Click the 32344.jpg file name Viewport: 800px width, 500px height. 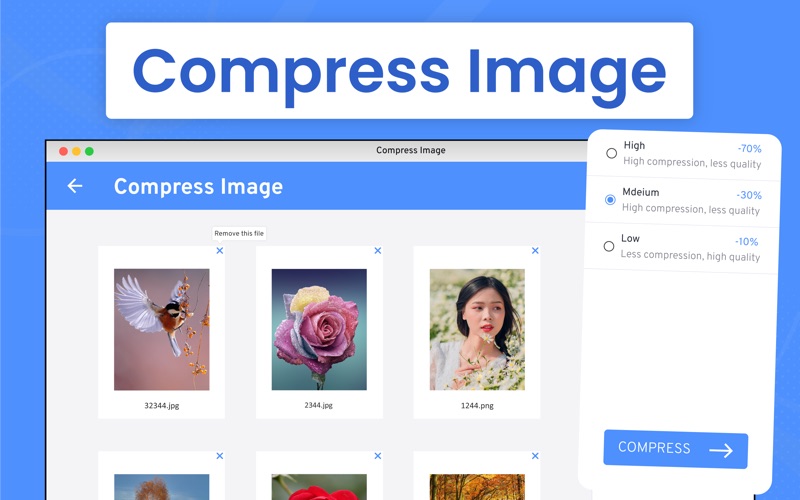162,406
